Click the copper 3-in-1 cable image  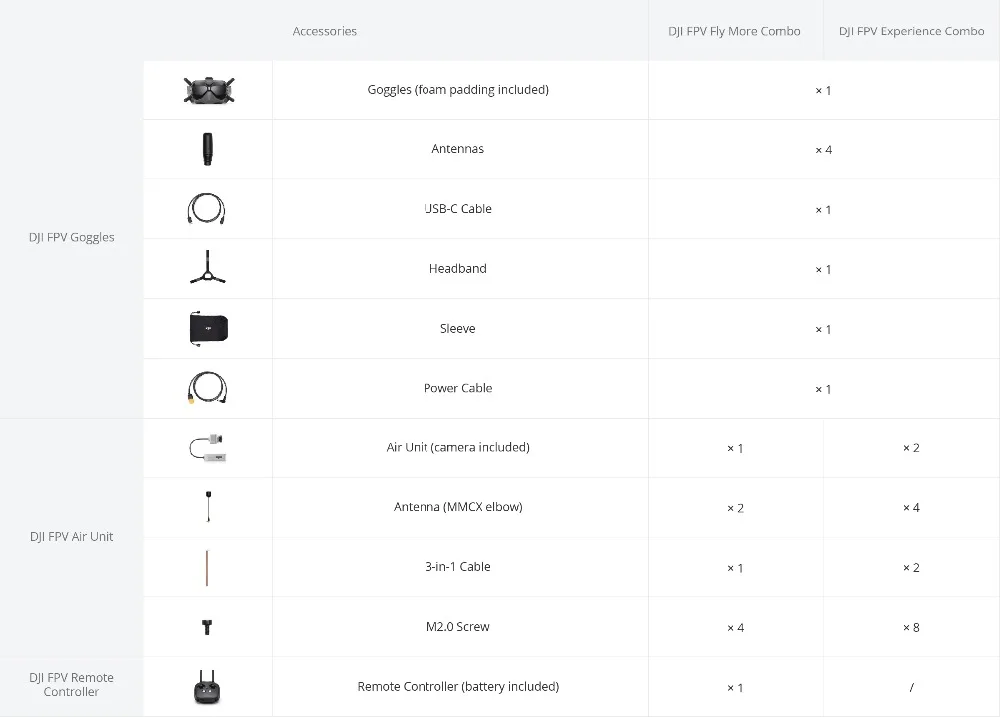point(207,567)
